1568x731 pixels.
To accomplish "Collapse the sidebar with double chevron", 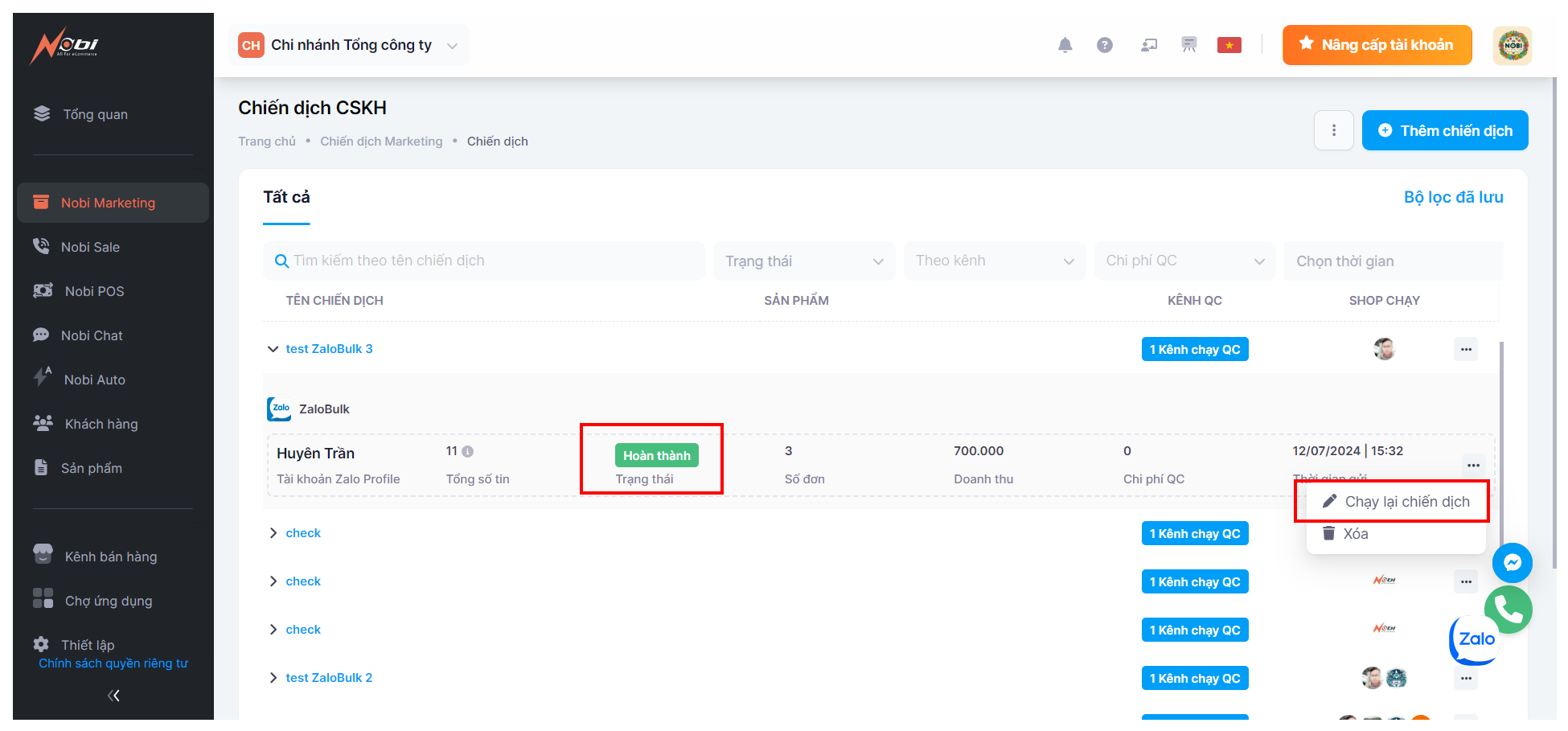I will click(x=113, y=696).
